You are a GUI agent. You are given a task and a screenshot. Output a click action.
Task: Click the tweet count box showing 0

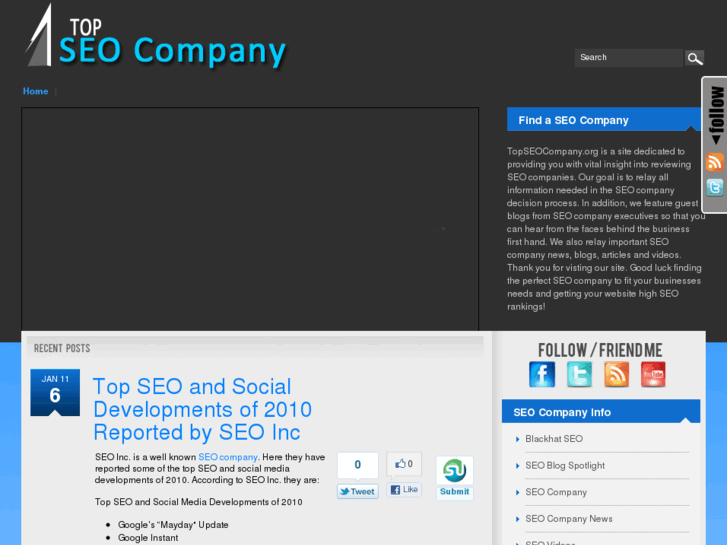pyautogui.click(x=357, y=465)
